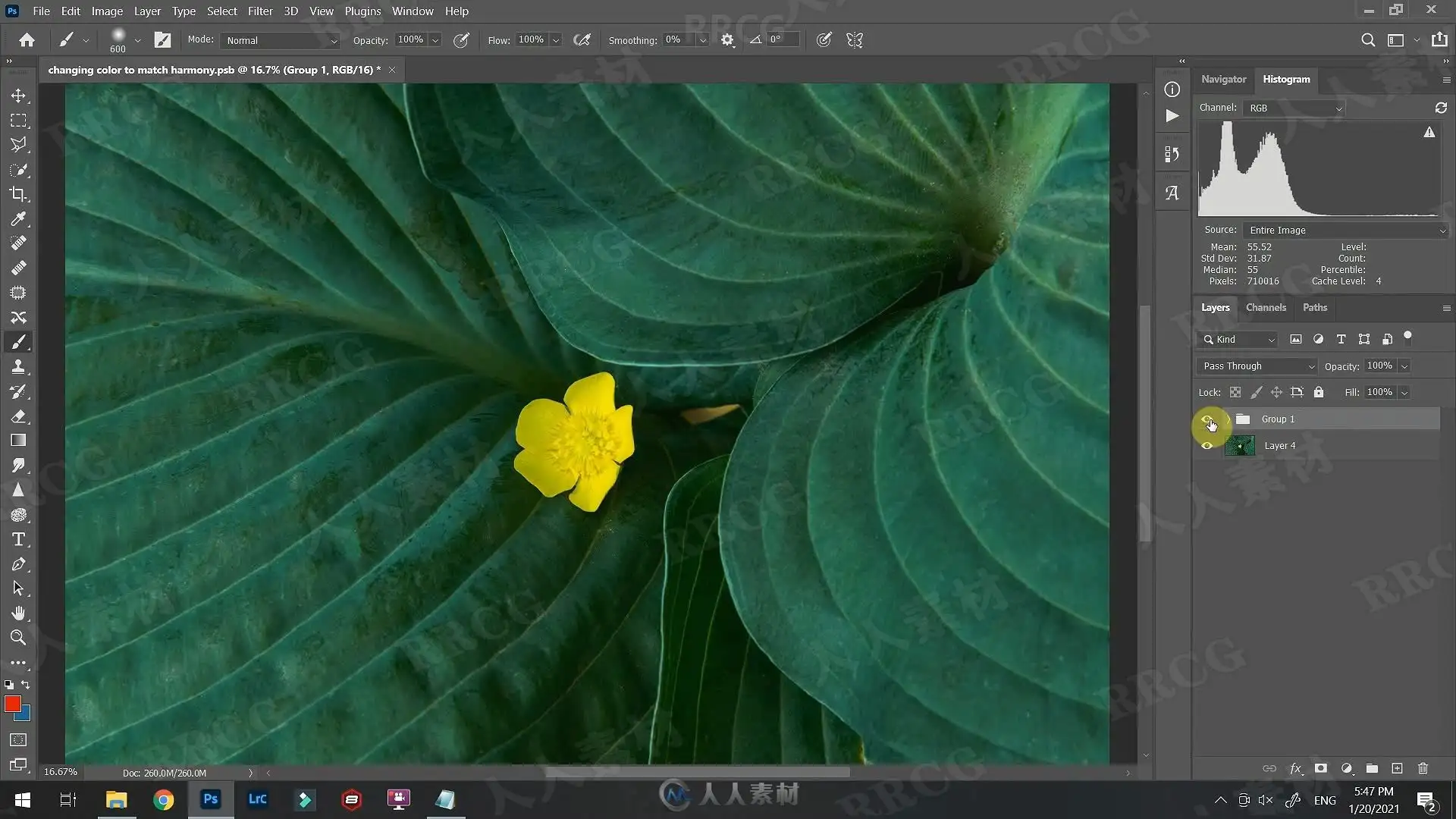Open histogram Channel RGB dropdown
This screenshot has height=819, width=1456.
point(1294,108)
